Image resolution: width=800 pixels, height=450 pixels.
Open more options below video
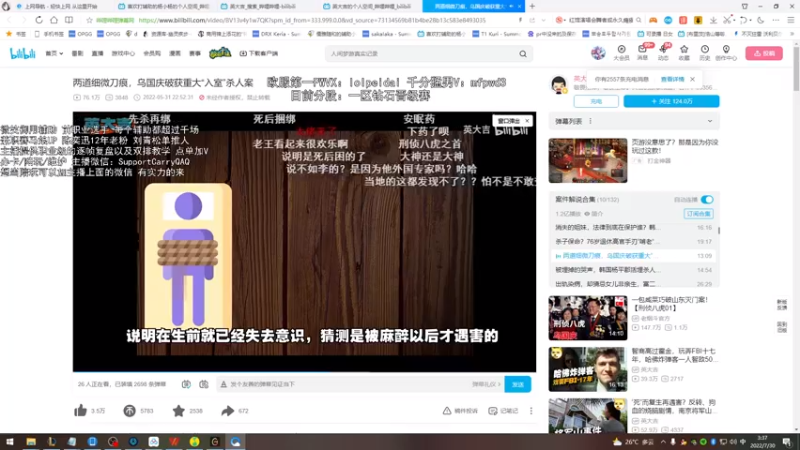[x=531, y=411]
